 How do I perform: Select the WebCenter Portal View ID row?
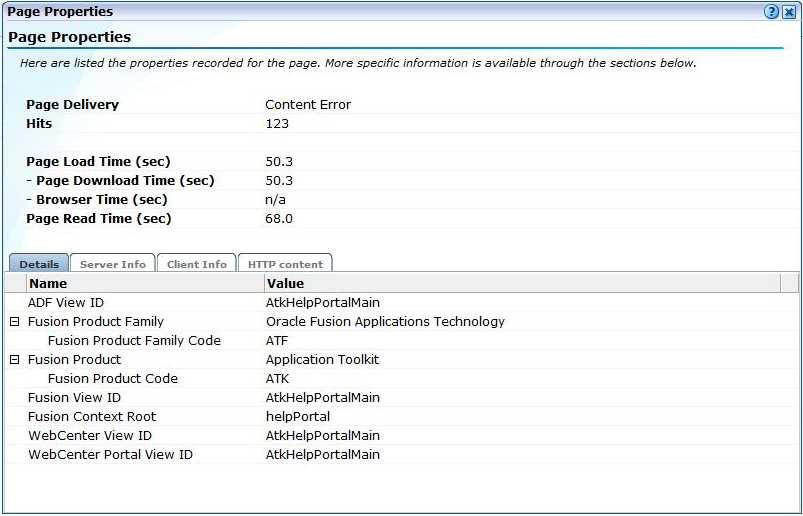[402, 454]
